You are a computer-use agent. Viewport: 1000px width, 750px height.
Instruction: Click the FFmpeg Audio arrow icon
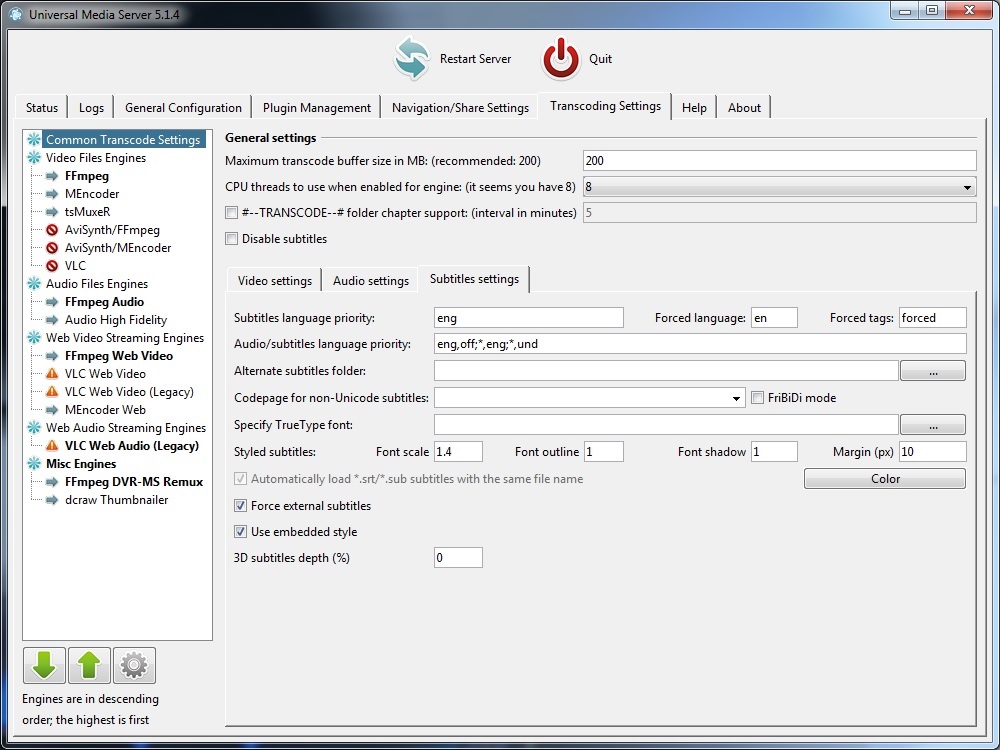52,302
